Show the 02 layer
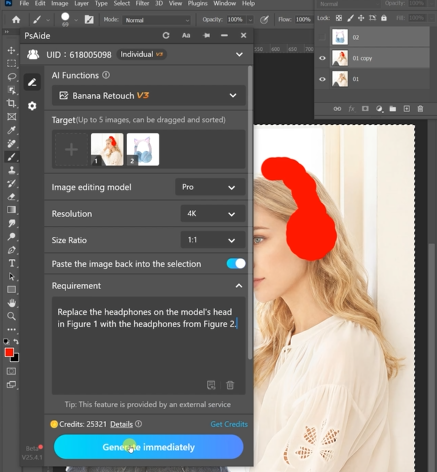Screen dimensions: 437x472 click(x=322, y=37)
